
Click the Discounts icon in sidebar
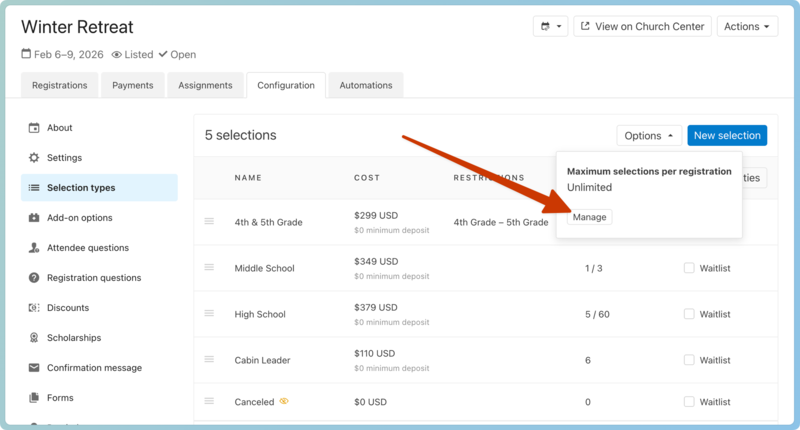pos(34,308)
